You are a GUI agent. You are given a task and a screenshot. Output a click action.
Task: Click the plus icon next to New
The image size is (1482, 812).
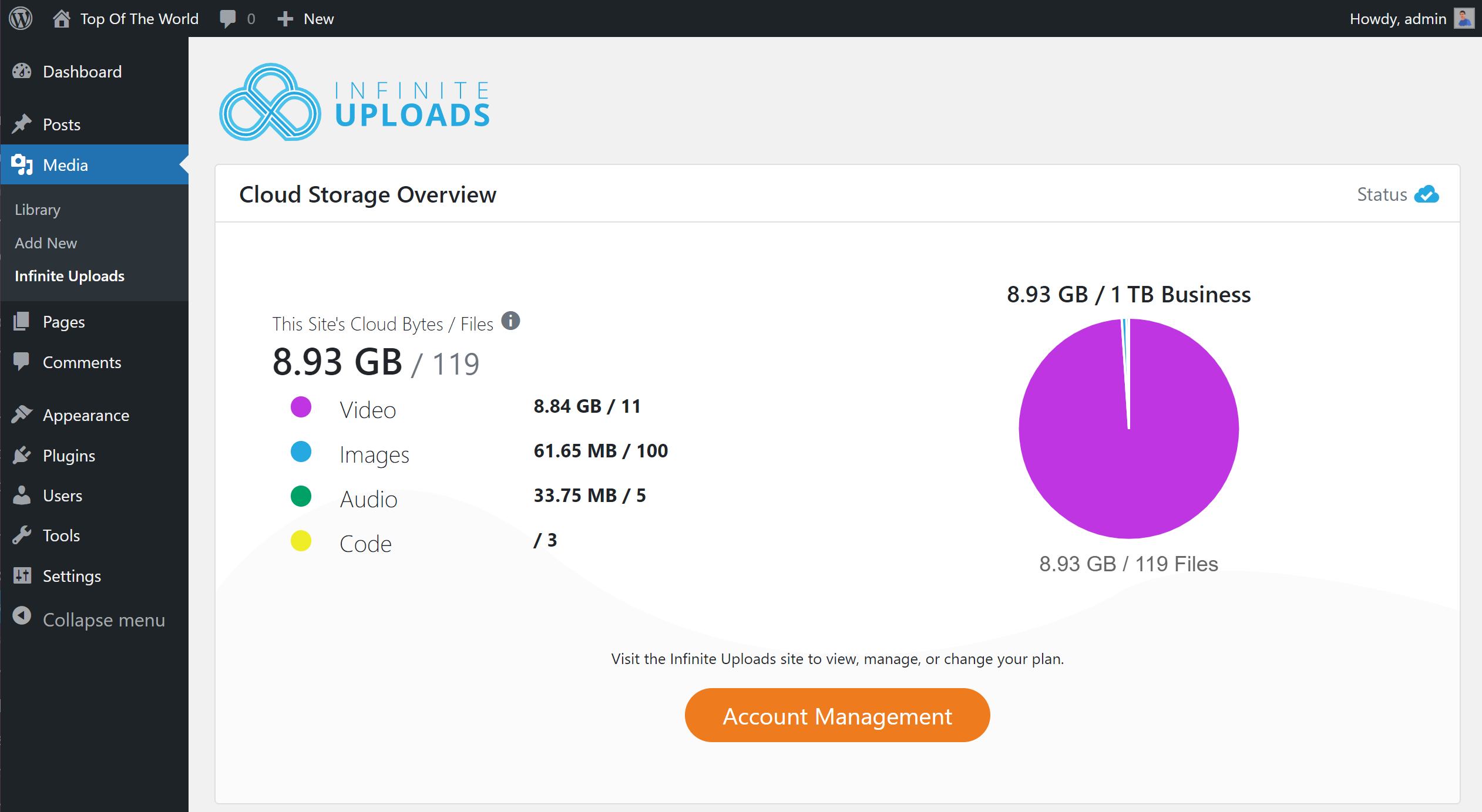point(285,19)
